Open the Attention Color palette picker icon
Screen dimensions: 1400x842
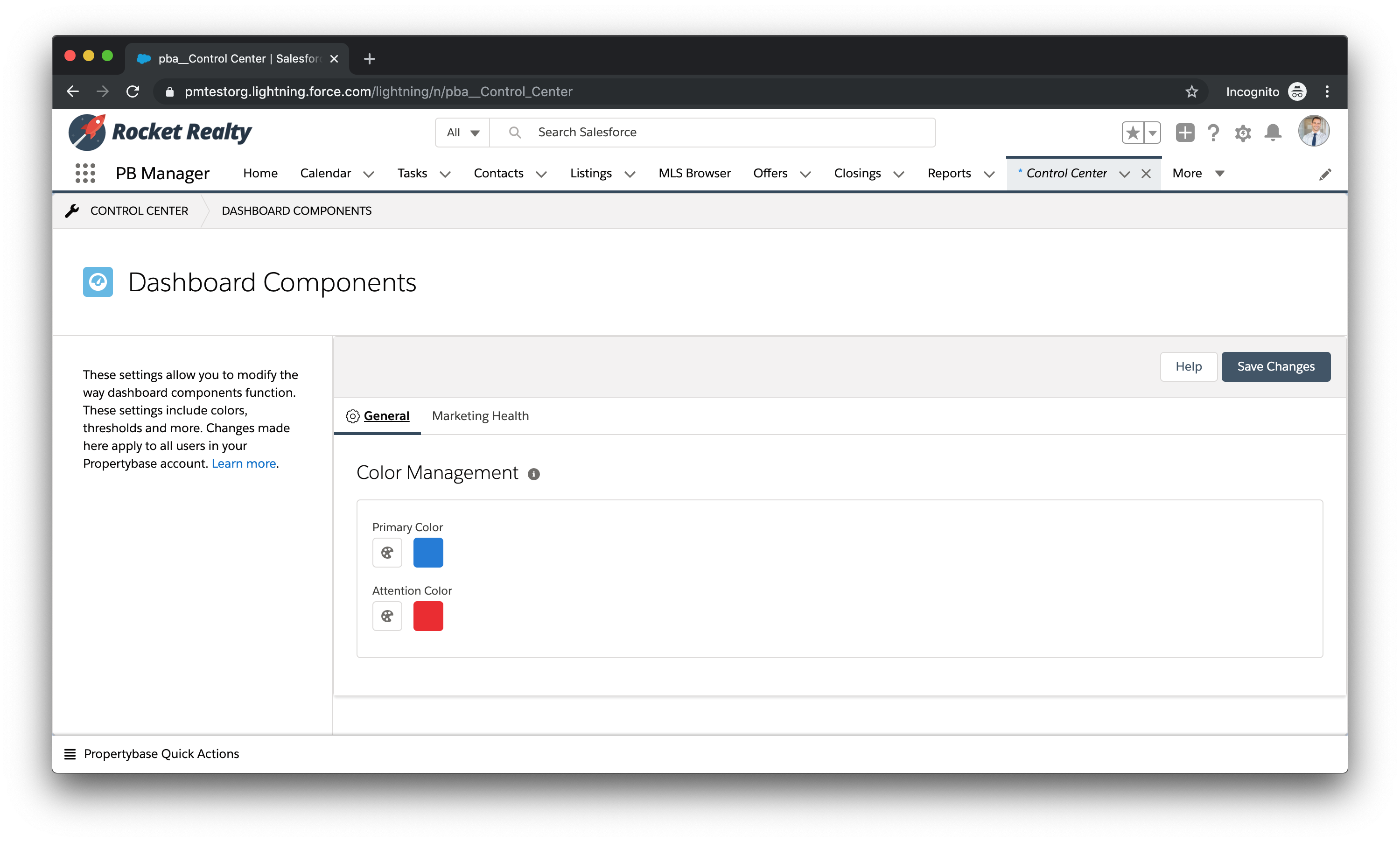pyautogui.click(x=387, y=616)
